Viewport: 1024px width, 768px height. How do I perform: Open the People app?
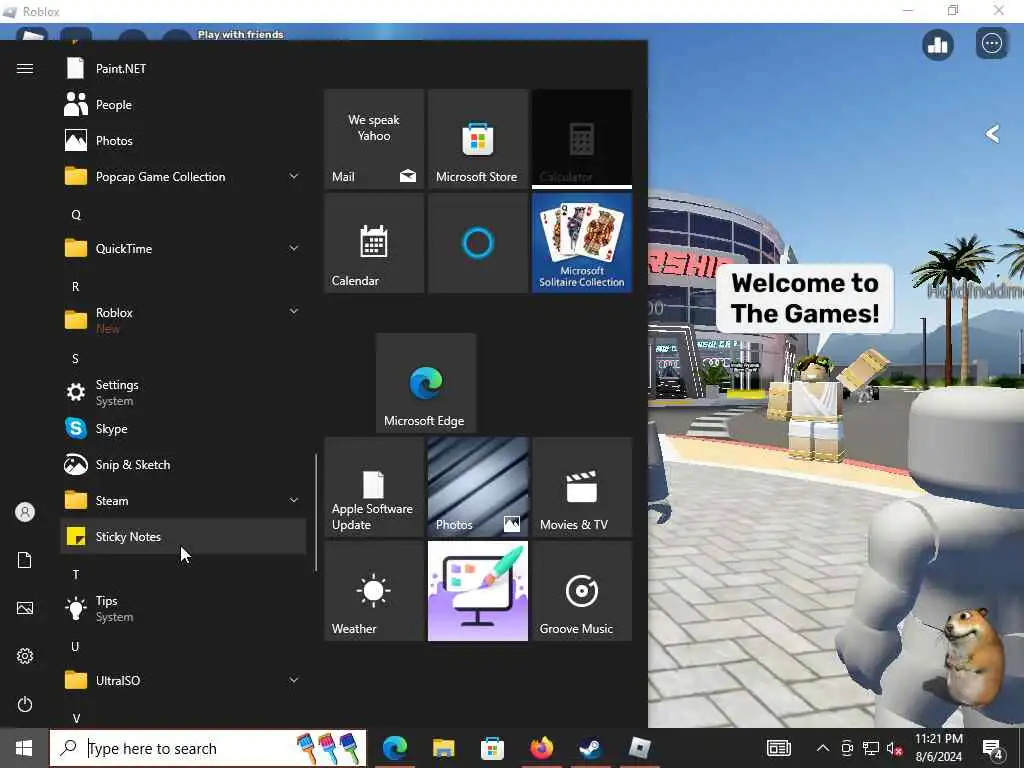183,104
